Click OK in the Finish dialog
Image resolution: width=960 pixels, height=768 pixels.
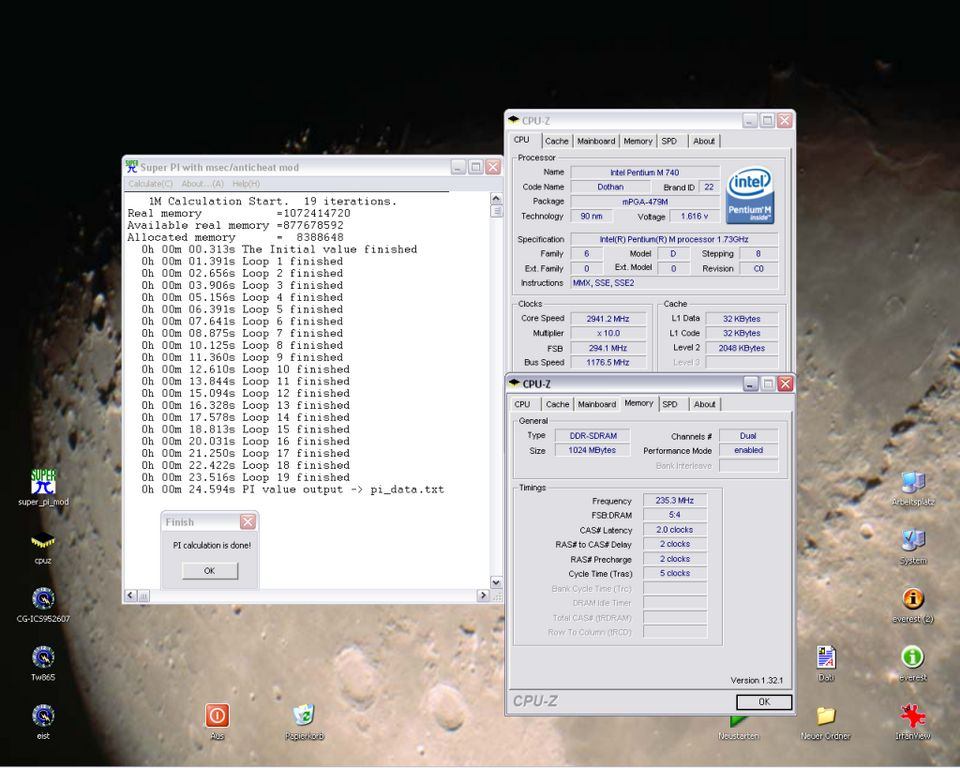pyautogui.click(x=209, y=571)
